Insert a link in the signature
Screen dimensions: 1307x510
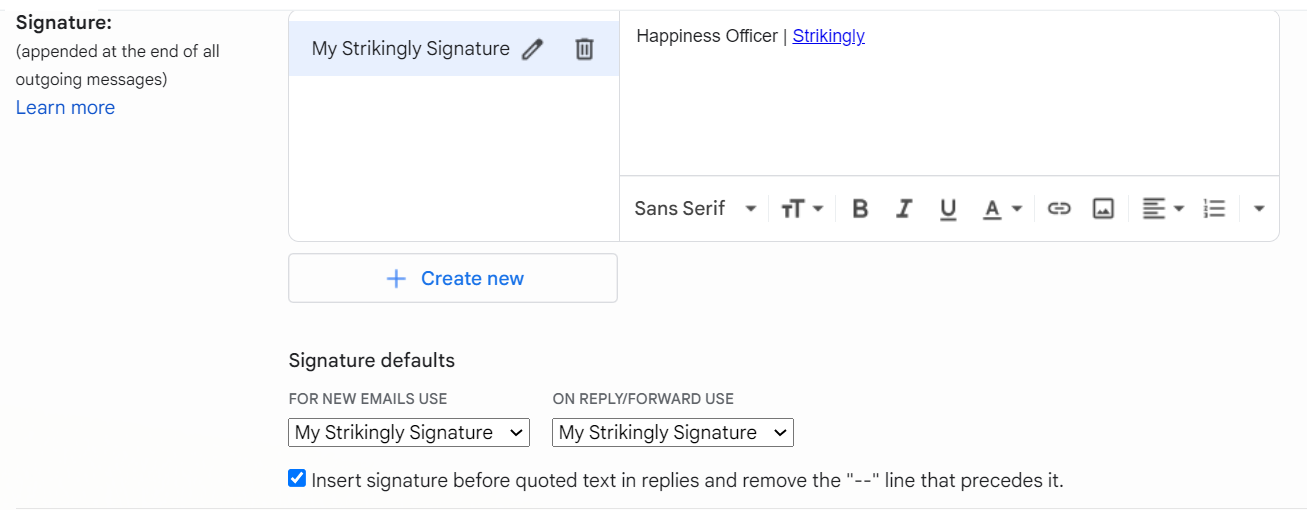click(x=1059, y=209)
